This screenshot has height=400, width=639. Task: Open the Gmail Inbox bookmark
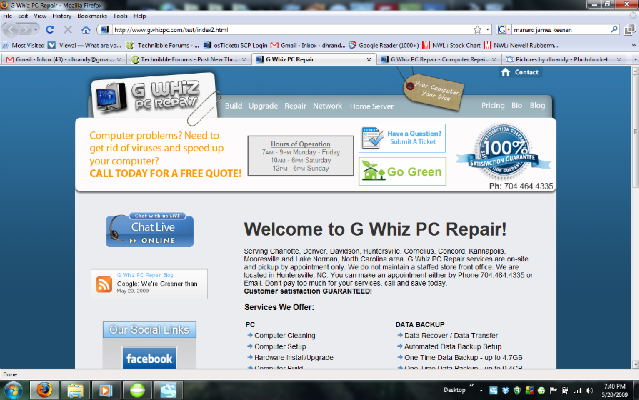tap(308, 45)
